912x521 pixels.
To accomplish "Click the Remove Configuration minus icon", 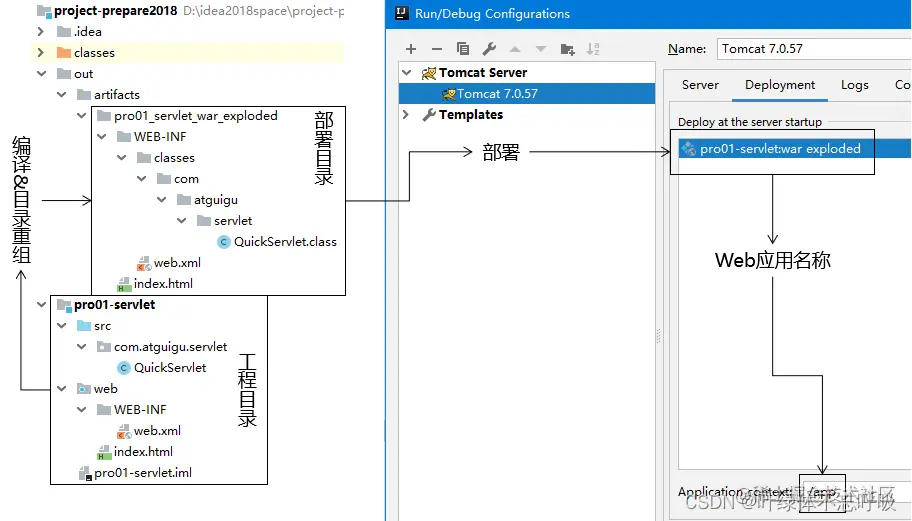I will pos(437,49).
